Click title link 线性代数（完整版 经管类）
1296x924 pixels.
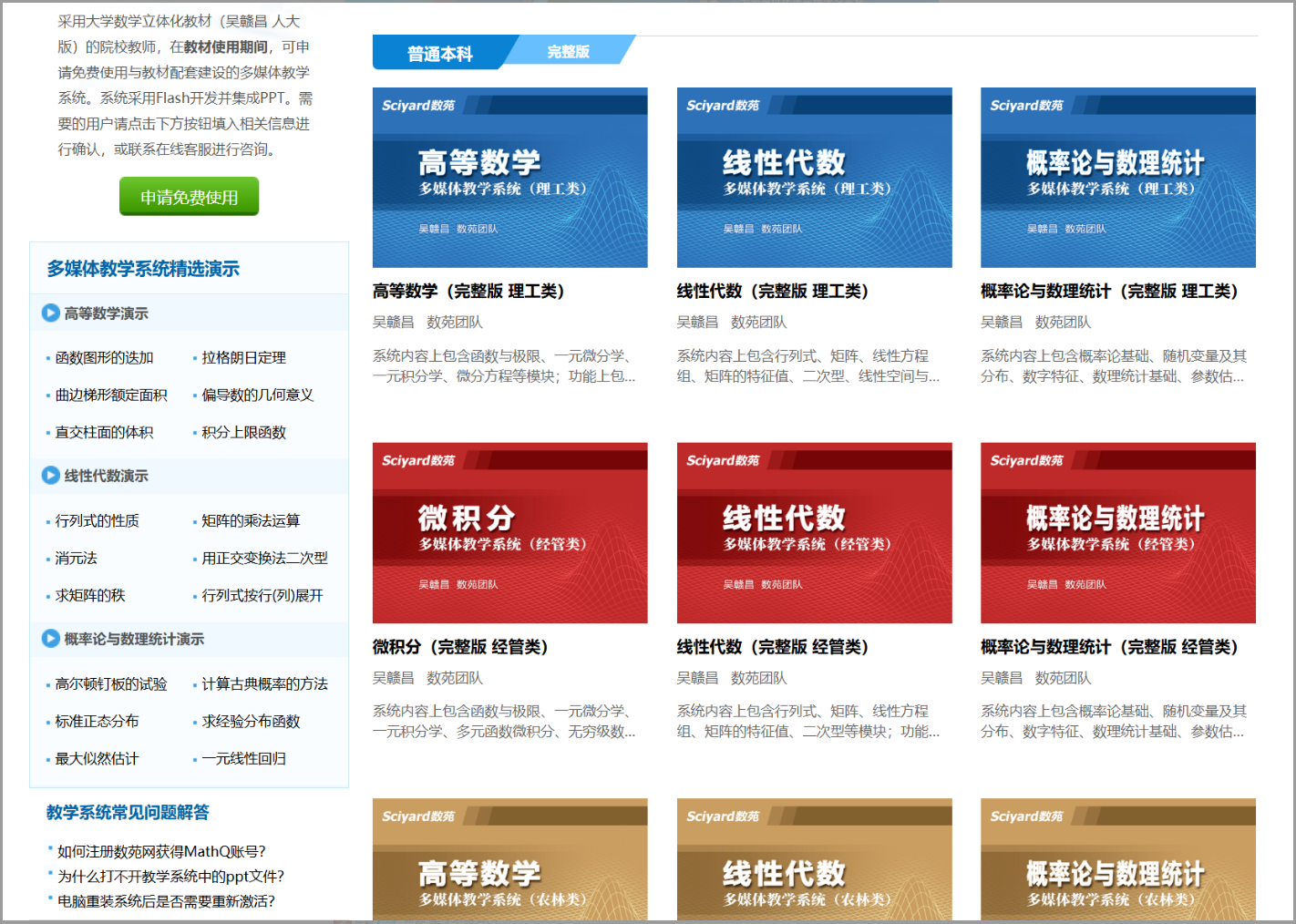(774, 647)
